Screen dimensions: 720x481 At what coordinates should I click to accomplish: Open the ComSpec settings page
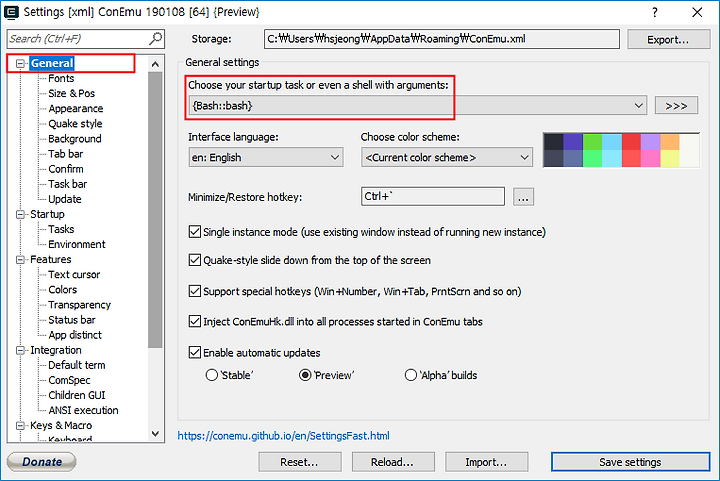point(69,380)
